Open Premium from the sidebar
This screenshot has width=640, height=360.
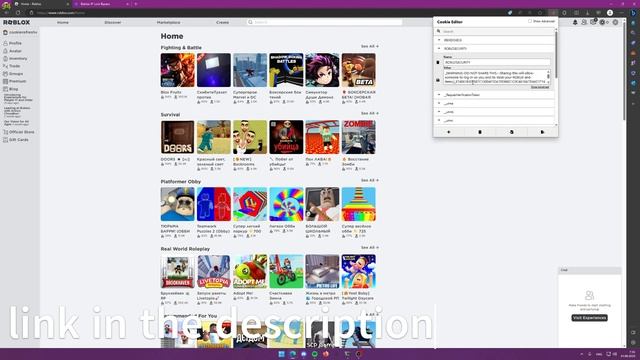(15, 81)
